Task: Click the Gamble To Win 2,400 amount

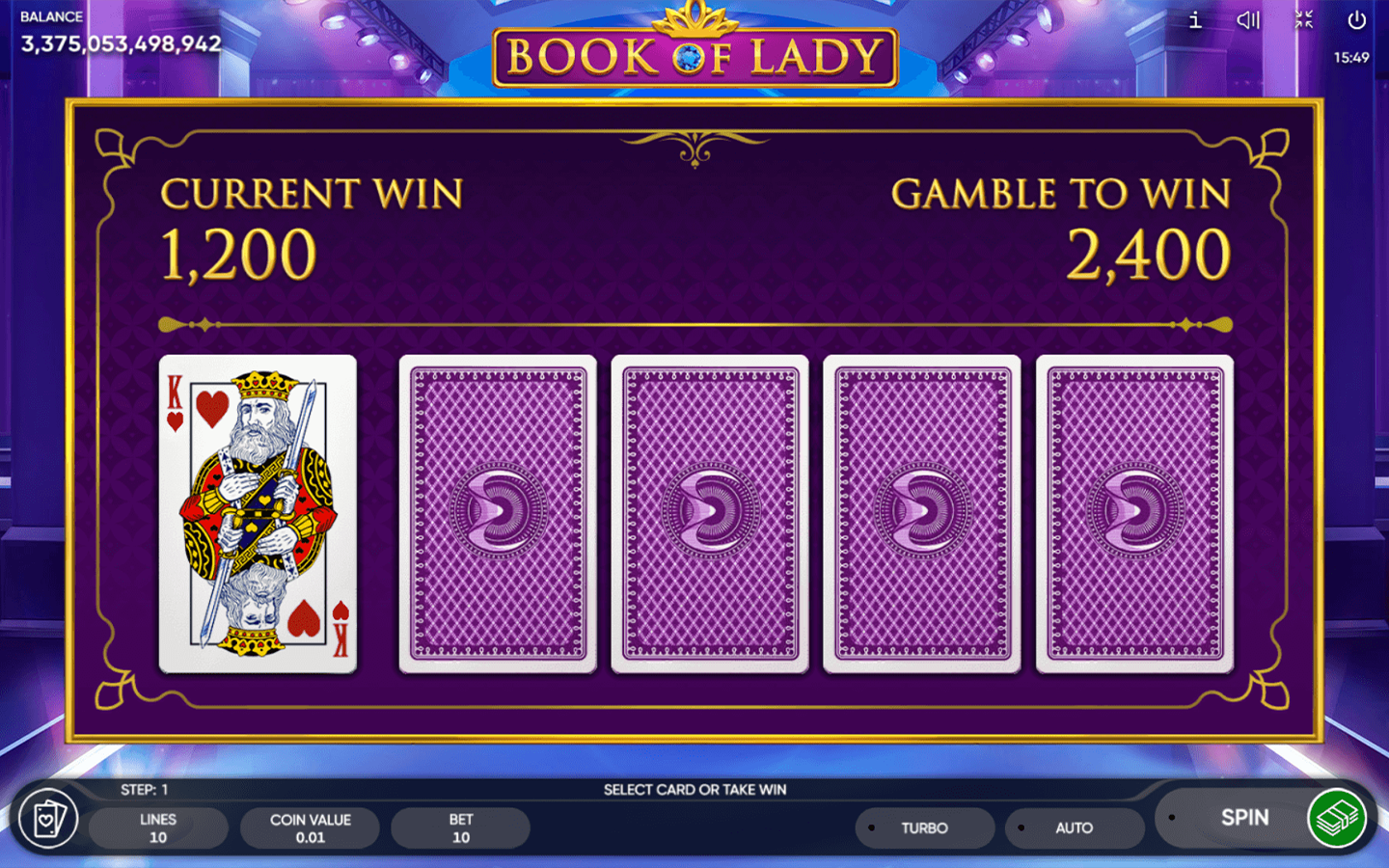Action: (x=1148, y=256)
